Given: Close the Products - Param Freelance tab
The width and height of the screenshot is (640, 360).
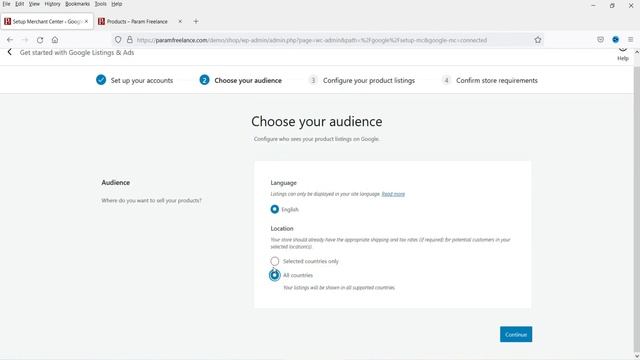Looking at the screenshot, I should (180, 21).
